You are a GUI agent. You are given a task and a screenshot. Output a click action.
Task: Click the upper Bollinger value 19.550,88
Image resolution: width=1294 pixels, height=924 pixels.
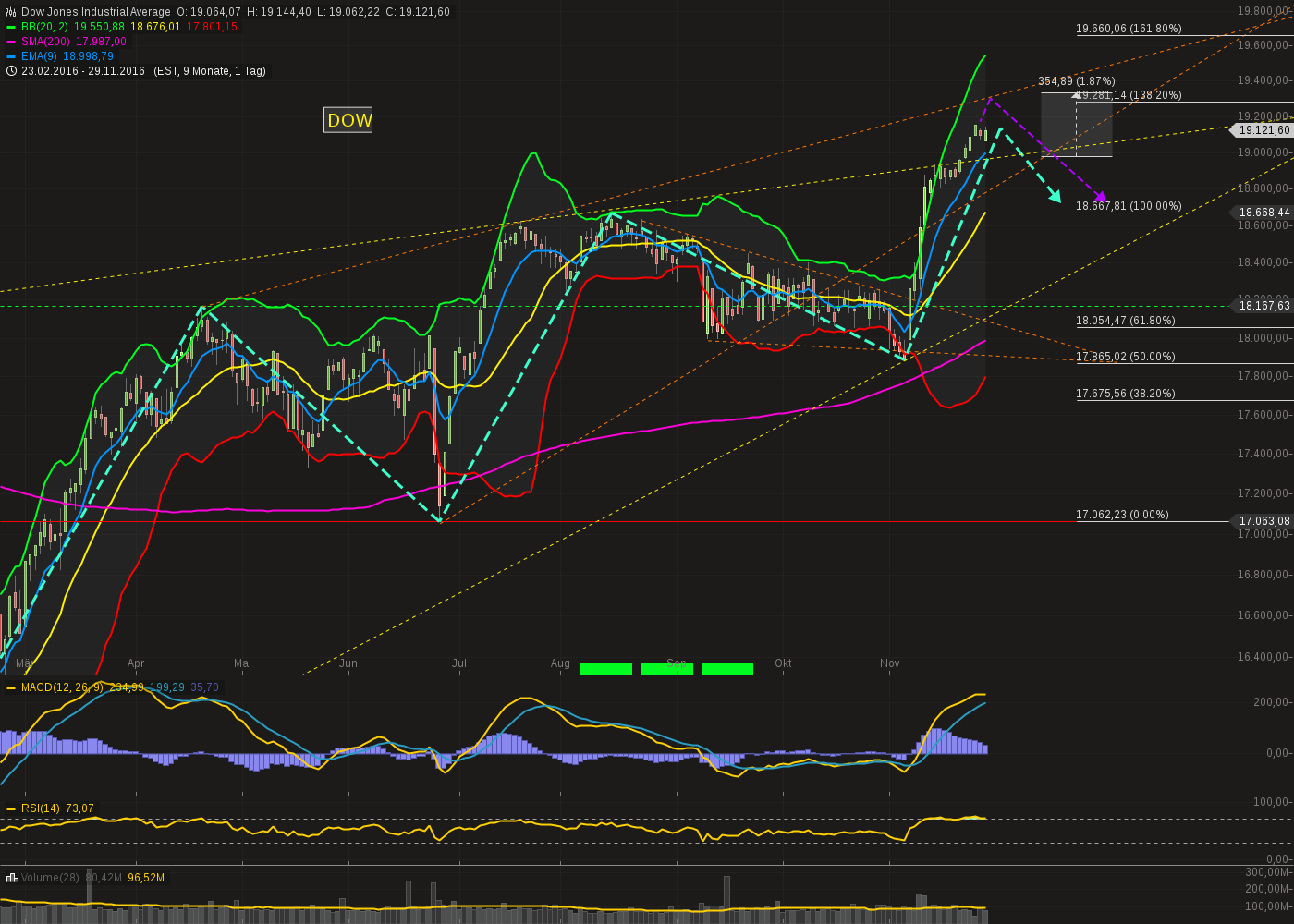point(99,27)
